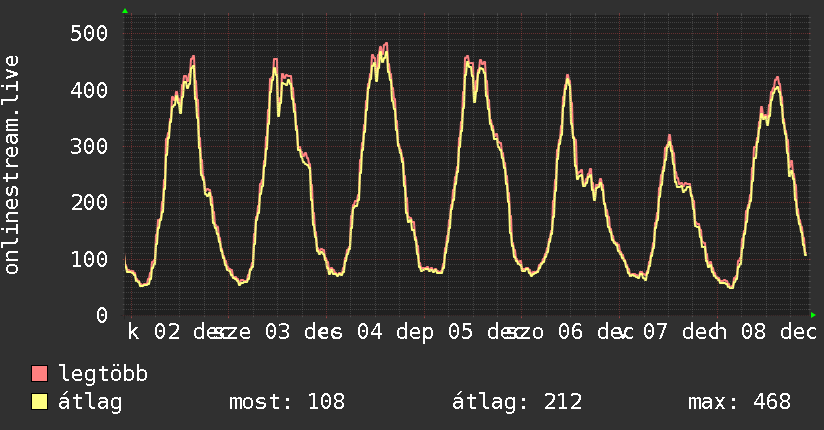The height and width of the screenshot is (430, 824).
Task: Click the 'átlag: 212' statistic
Action: [x=517, y=402]
